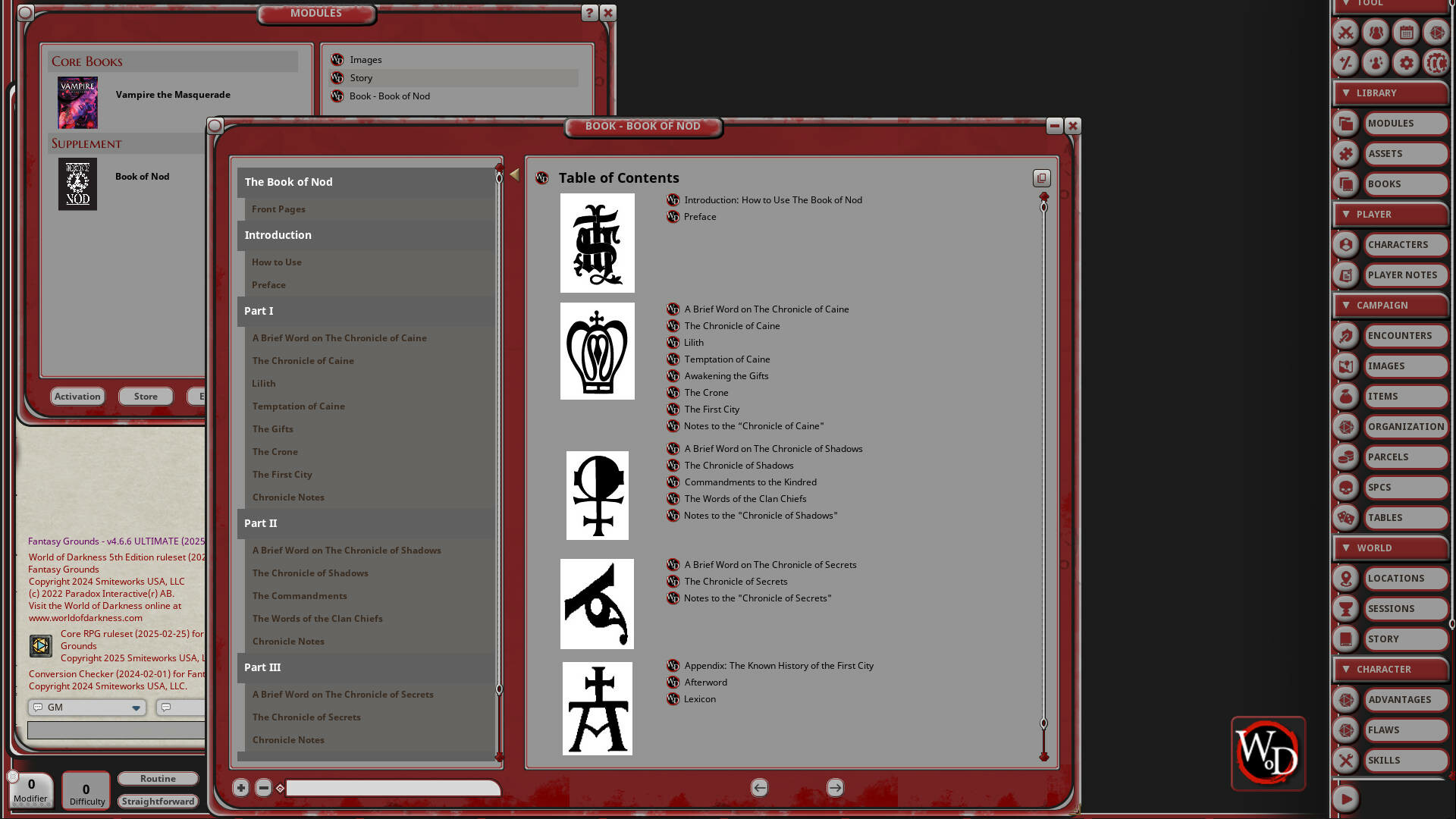Open the options gear tool icon

tap(1405, 63)
